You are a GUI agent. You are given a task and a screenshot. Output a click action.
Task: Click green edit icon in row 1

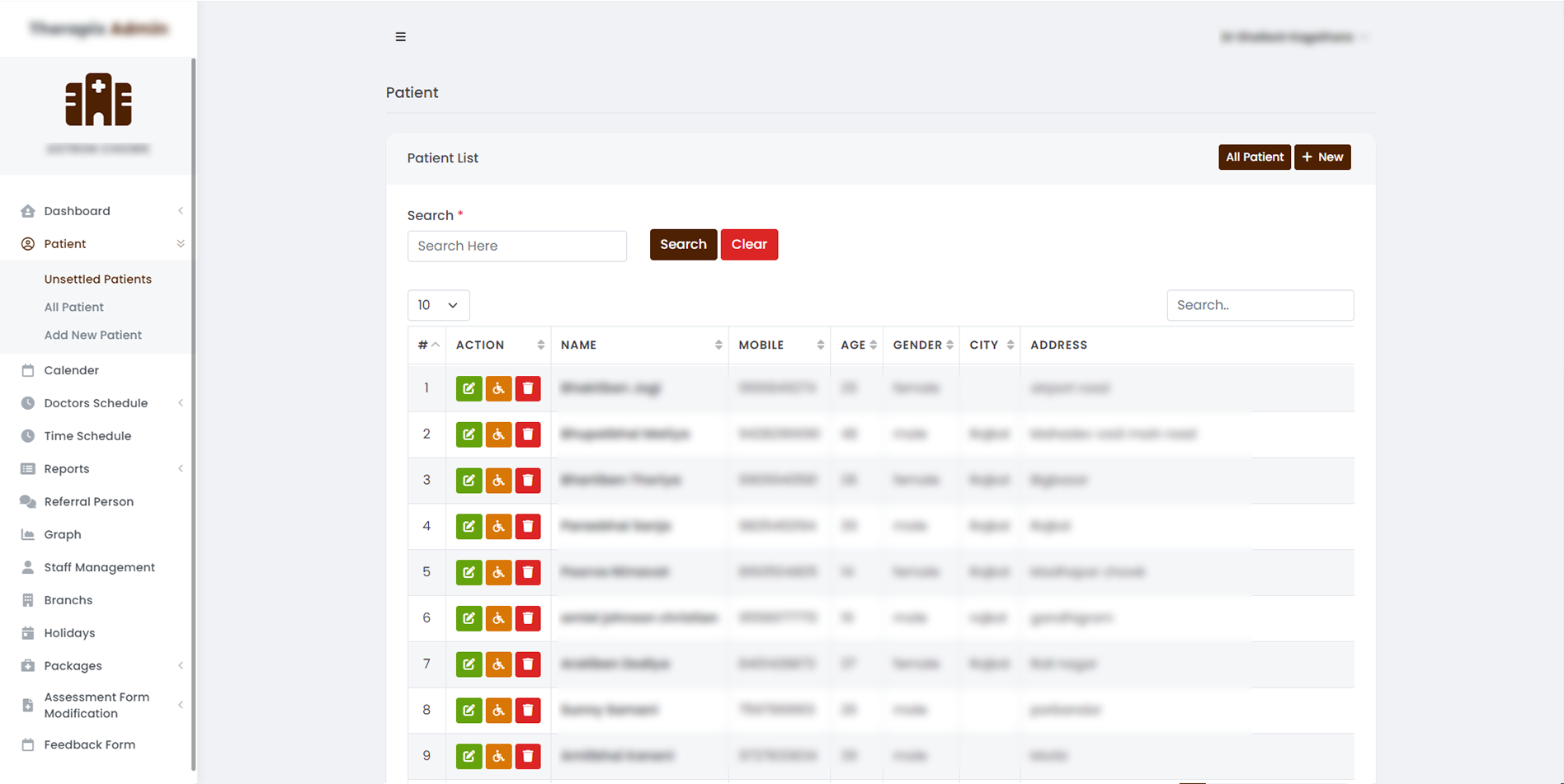click(469, 388)
